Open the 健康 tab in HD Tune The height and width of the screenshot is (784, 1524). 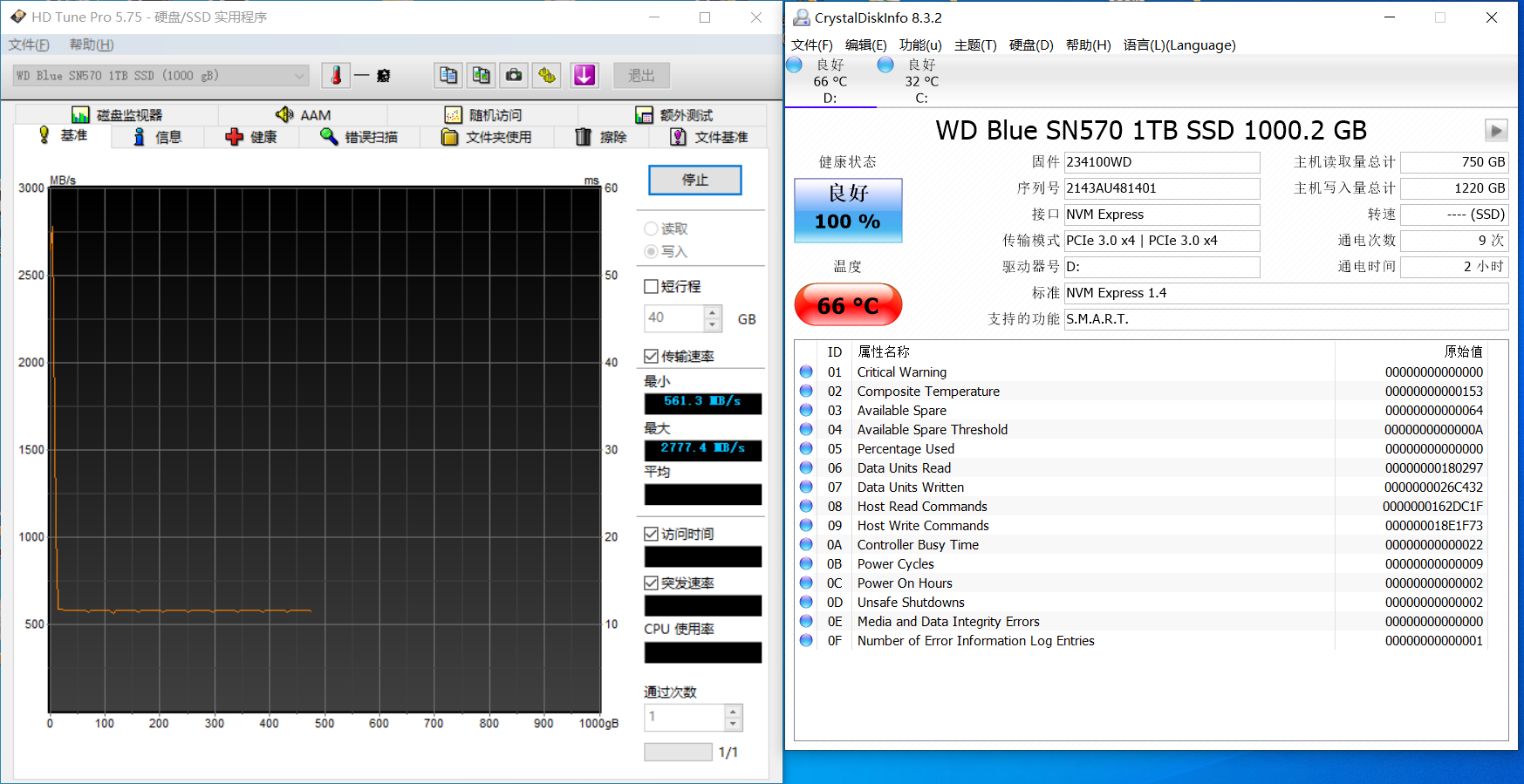click(x=251, y=137)
